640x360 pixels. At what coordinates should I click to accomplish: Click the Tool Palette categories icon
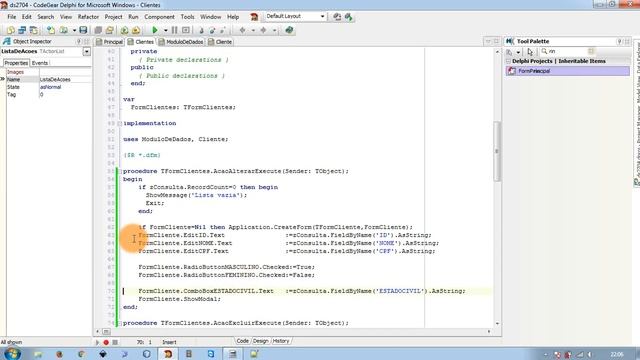(509, 51)
